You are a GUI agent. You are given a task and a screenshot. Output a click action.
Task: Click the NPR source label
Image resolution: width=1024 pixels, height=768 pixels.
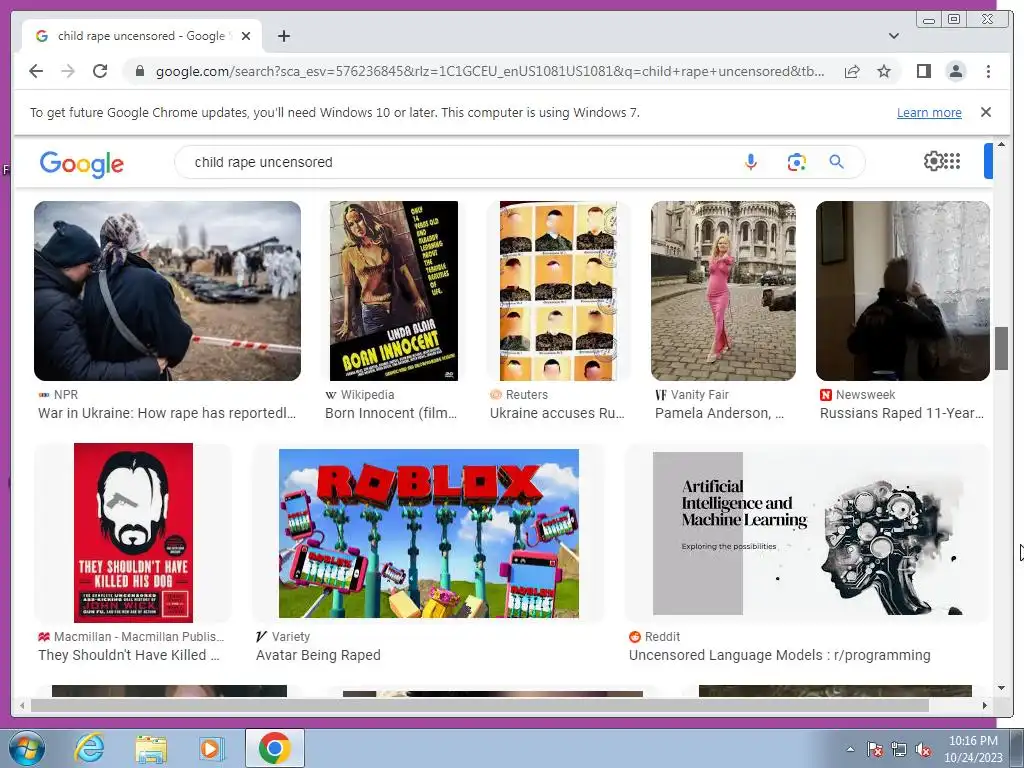pyautogui.click(x=65, y=394)
